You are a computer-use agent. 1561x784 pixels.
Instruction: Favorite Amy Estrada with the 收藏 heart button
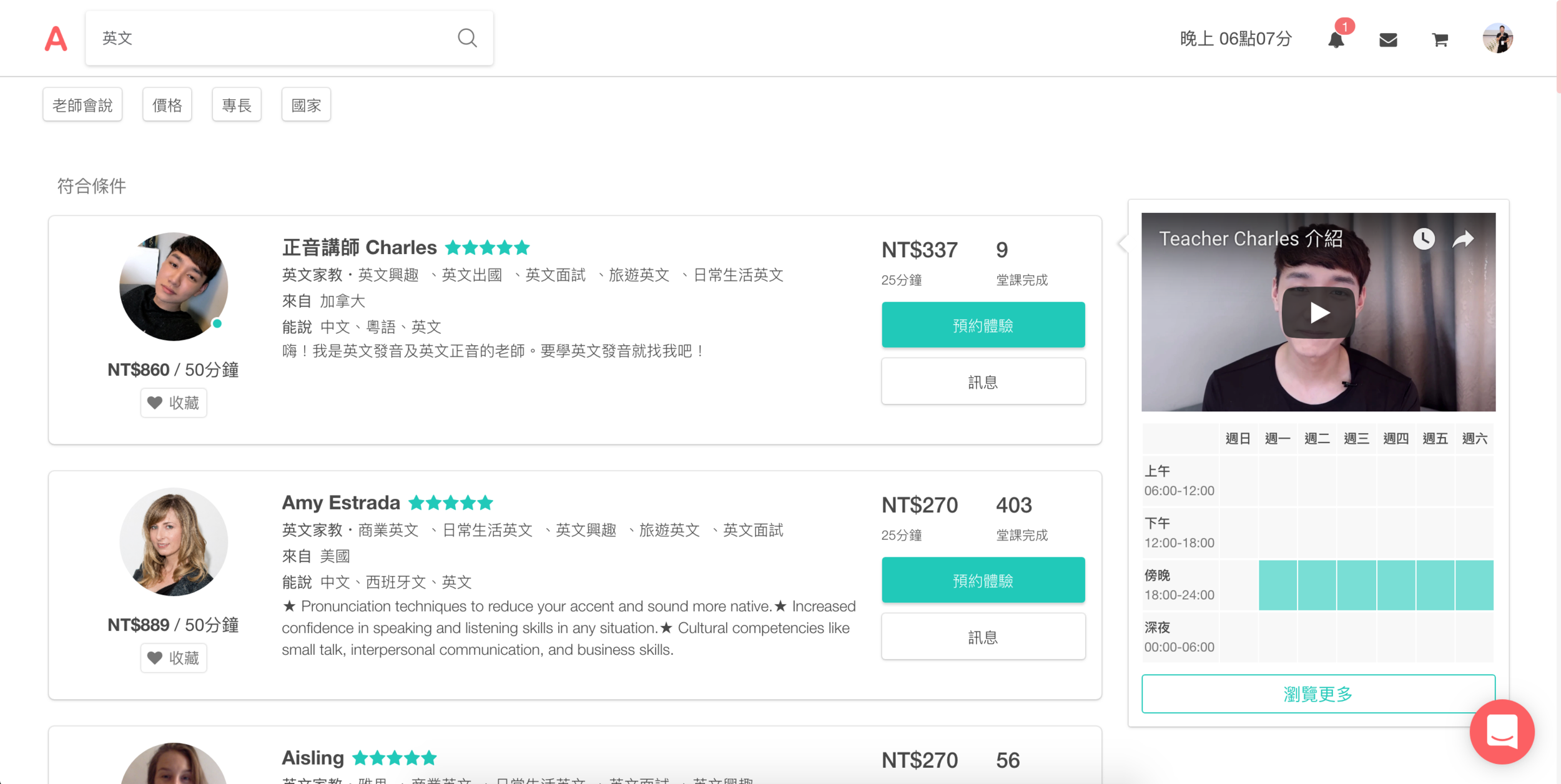point(174,658)
